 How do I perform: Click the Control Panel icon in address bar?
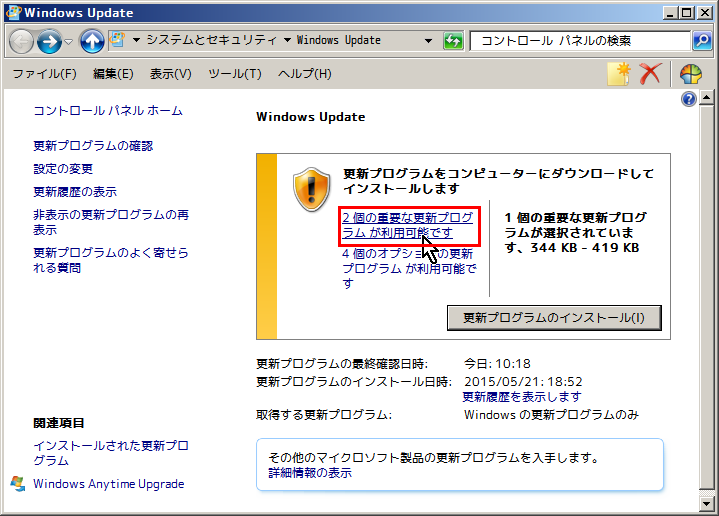[x=117, y=40]
